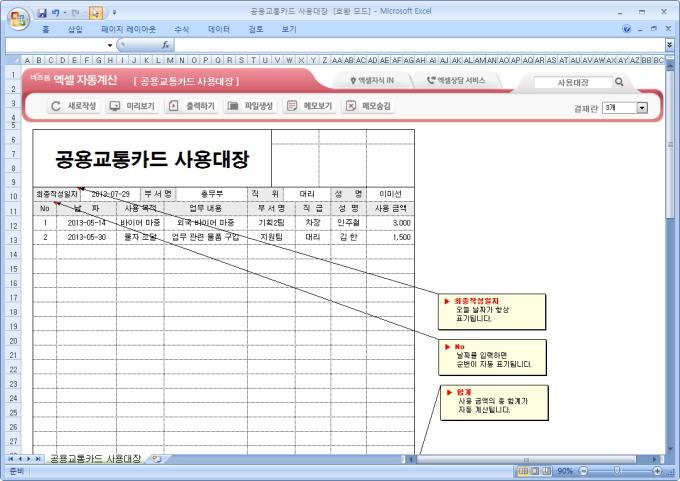
Task: Click the vertical scrollbar up arrow
Action: tap(670, 65)
